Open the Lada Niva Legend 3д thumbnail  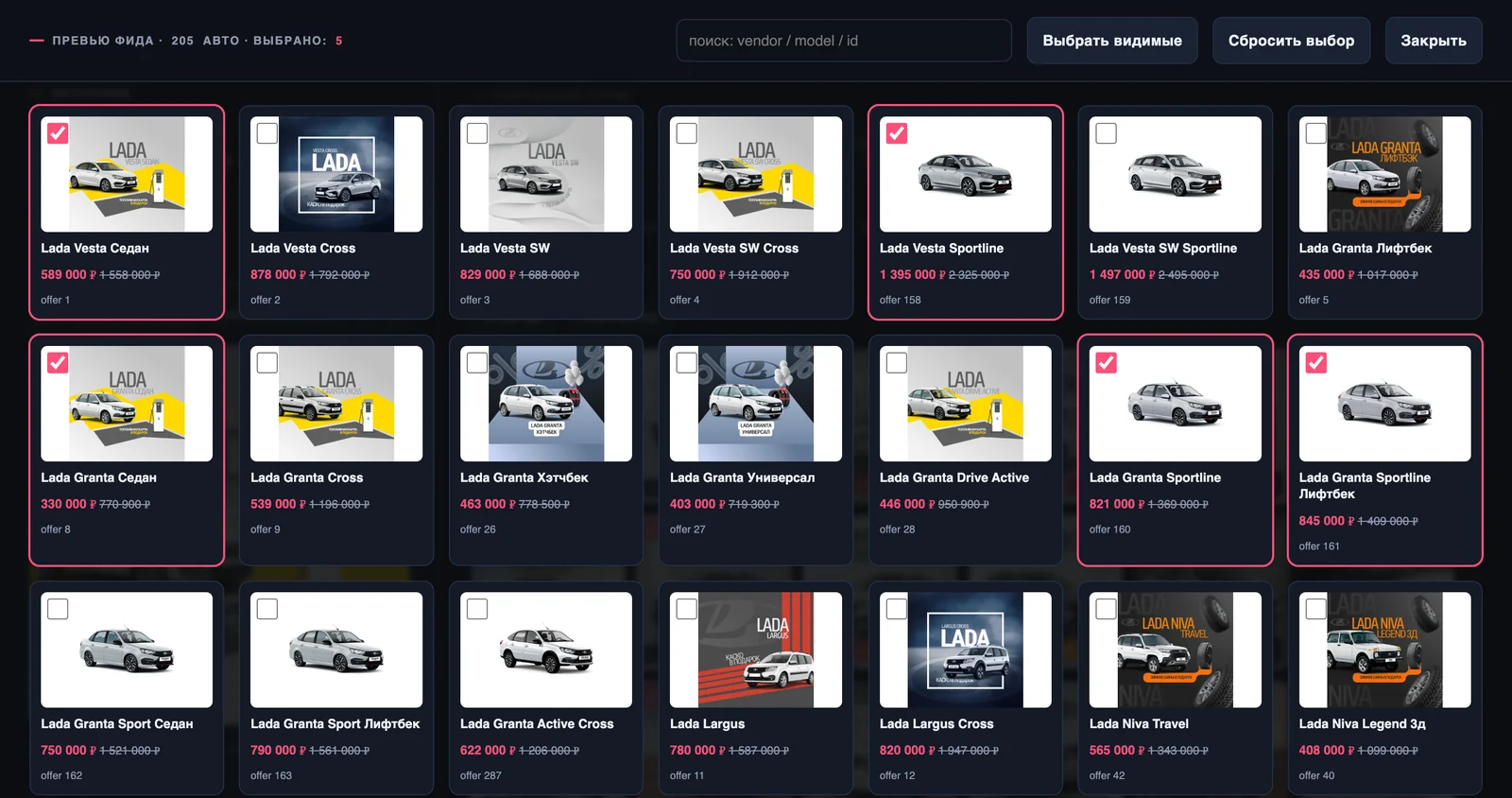1385,650
